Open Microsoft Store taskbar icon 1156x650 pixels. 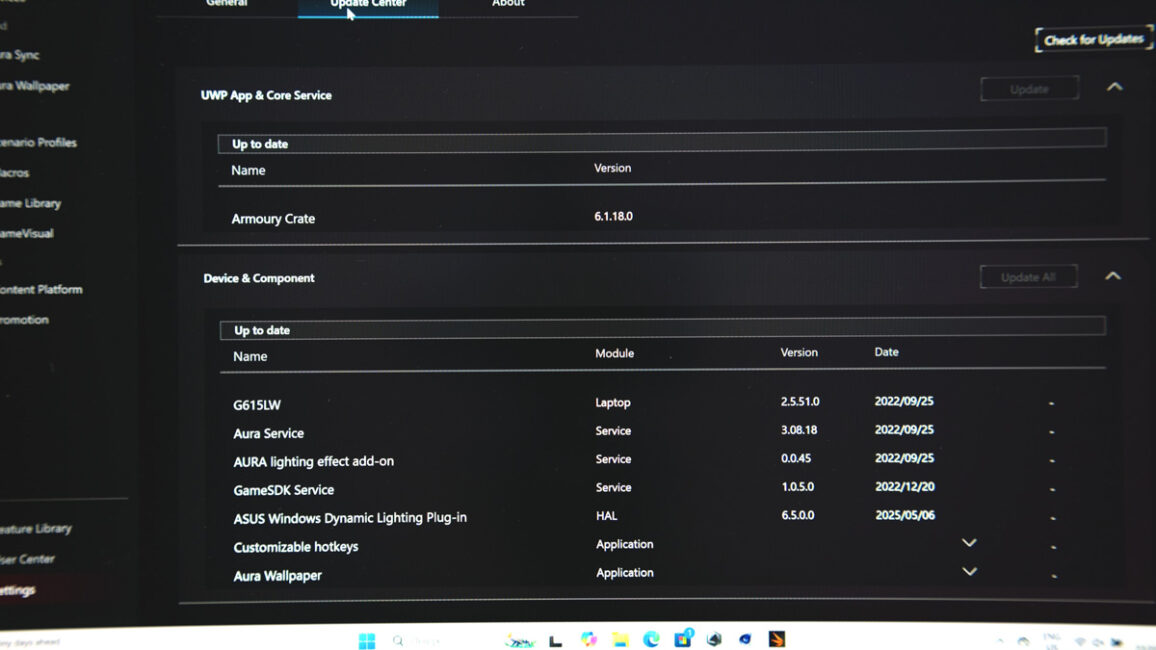[x=683, y=638]
